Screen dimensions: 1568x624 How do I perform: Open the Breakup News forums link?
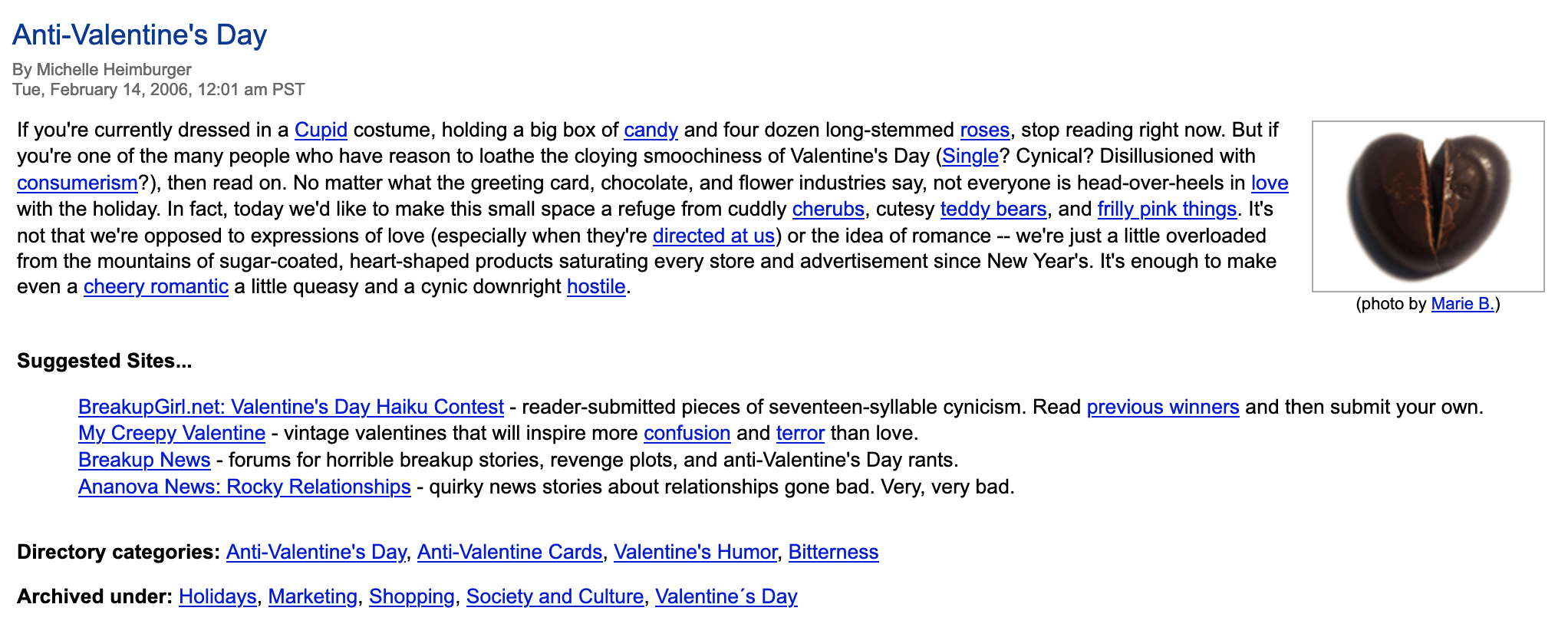[144, 460]
